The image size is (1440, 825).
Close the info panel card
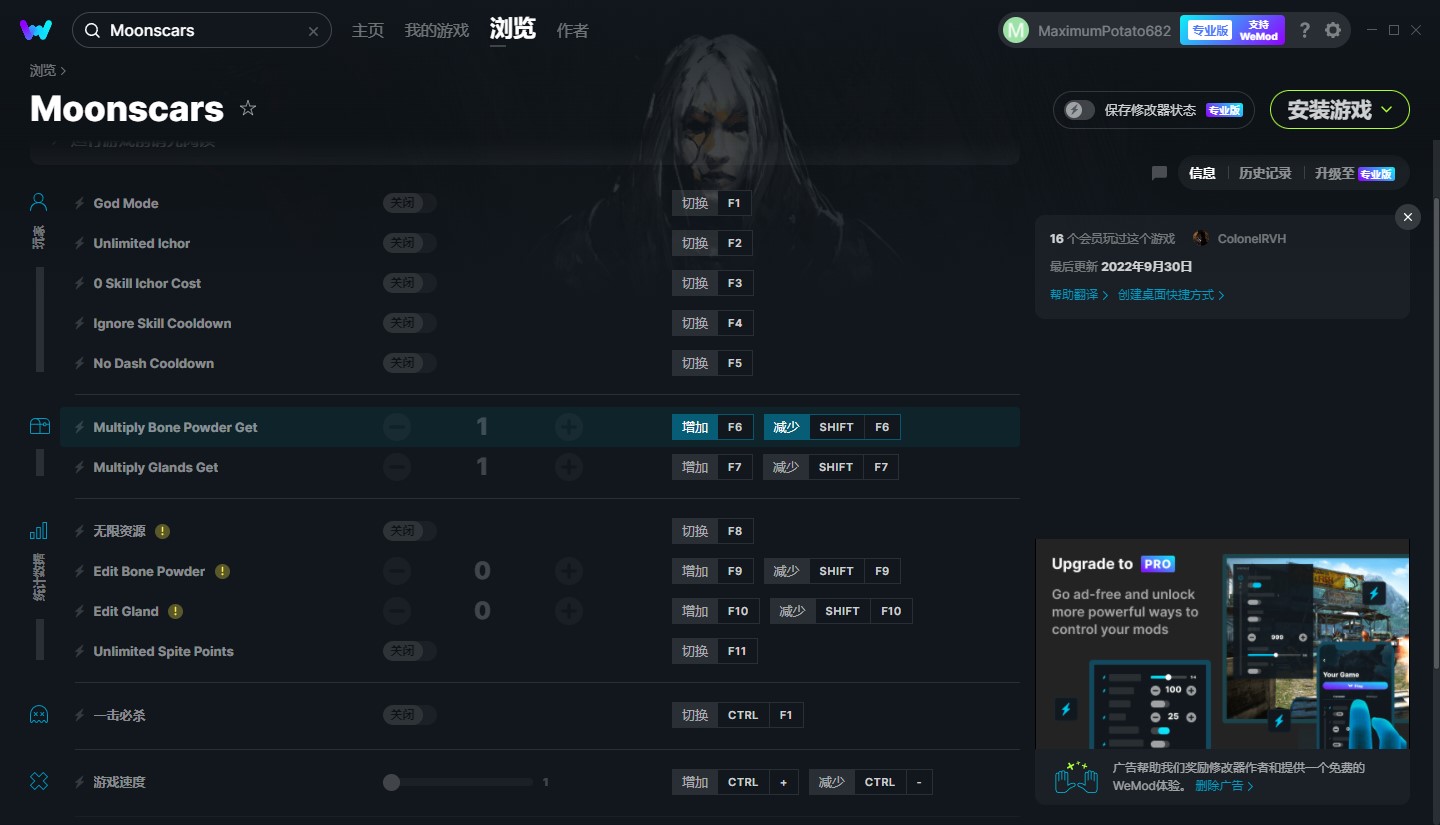[x=1408, y=217]
